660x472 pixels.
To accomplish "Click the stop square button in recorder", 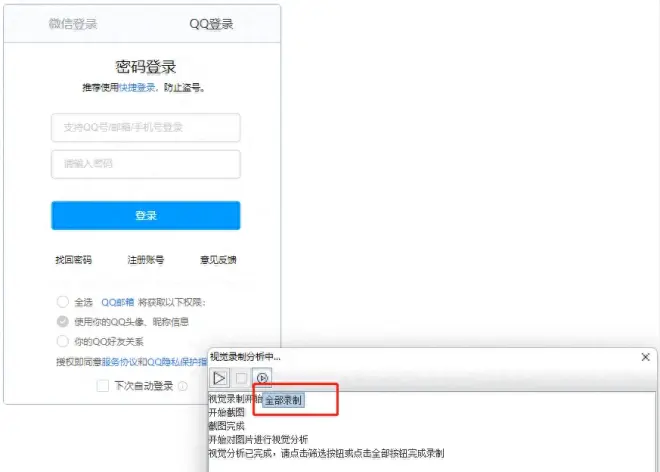I will pyautogui.click(x=241, y=378).
